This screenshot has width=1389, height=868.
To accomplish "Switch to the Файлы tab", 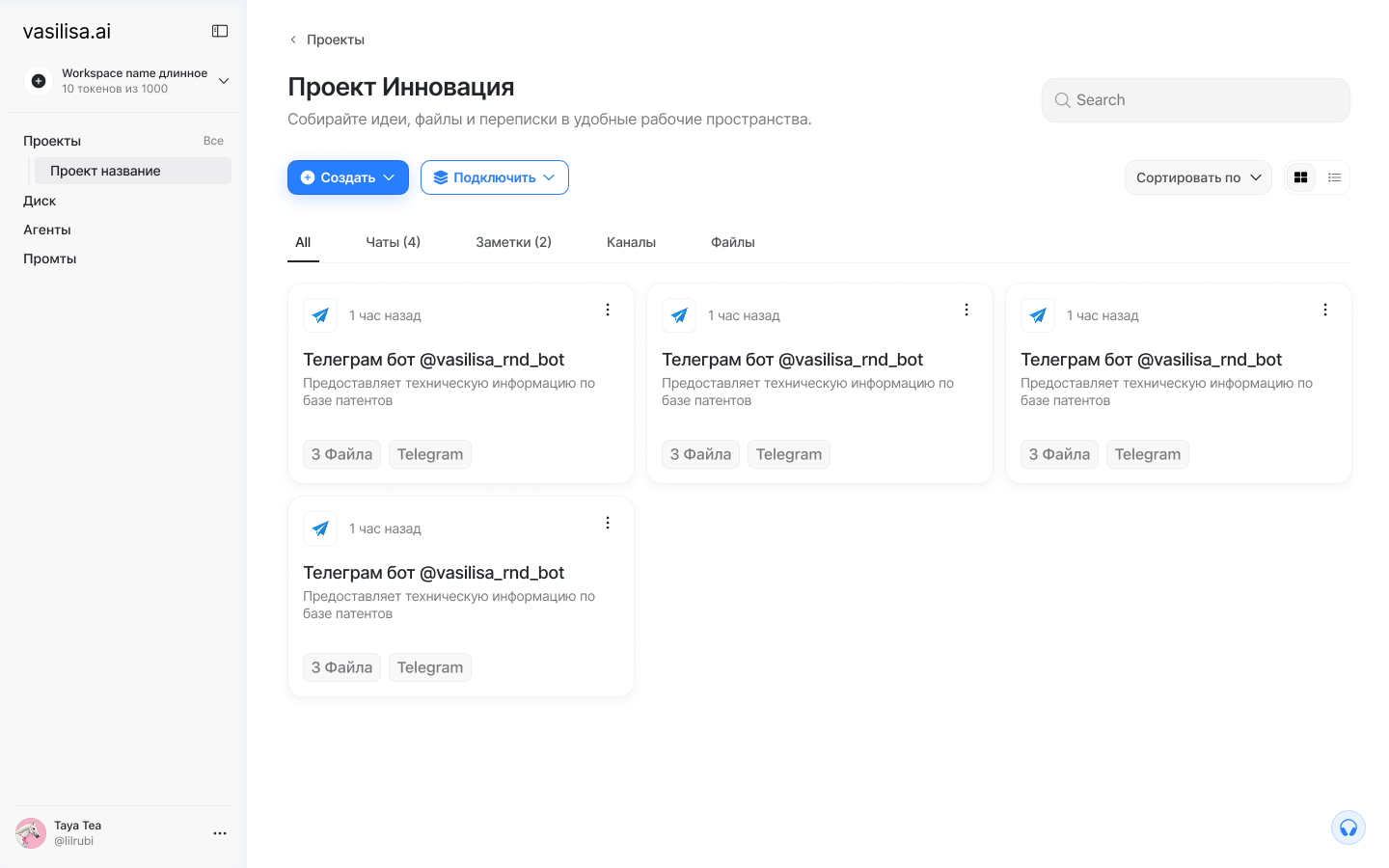I will 733,242.
